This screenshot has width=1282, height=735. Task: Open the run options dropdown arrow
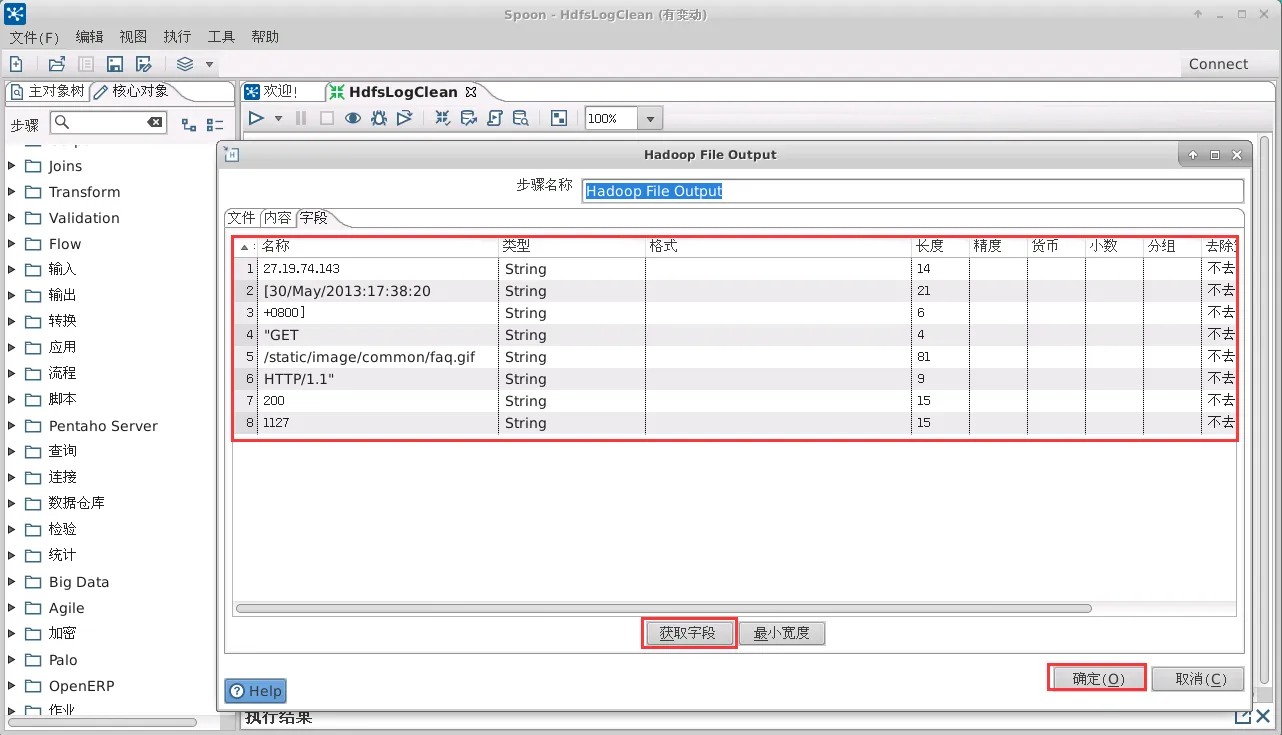tap(278, 118)
